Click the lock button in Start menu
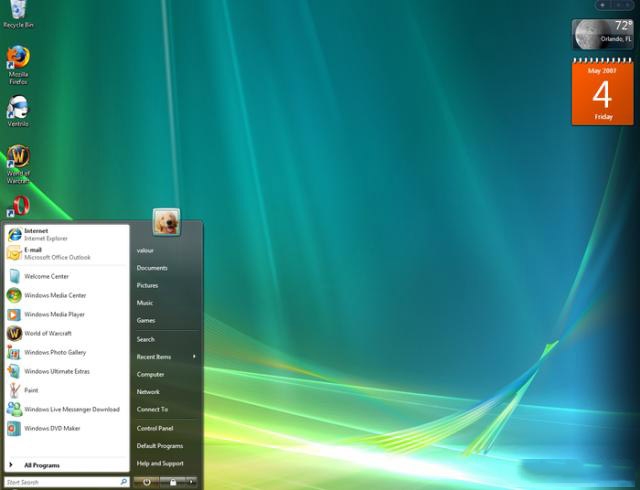Image resolution: width=640 pixels, height=490 pixels. coord(173,482)
